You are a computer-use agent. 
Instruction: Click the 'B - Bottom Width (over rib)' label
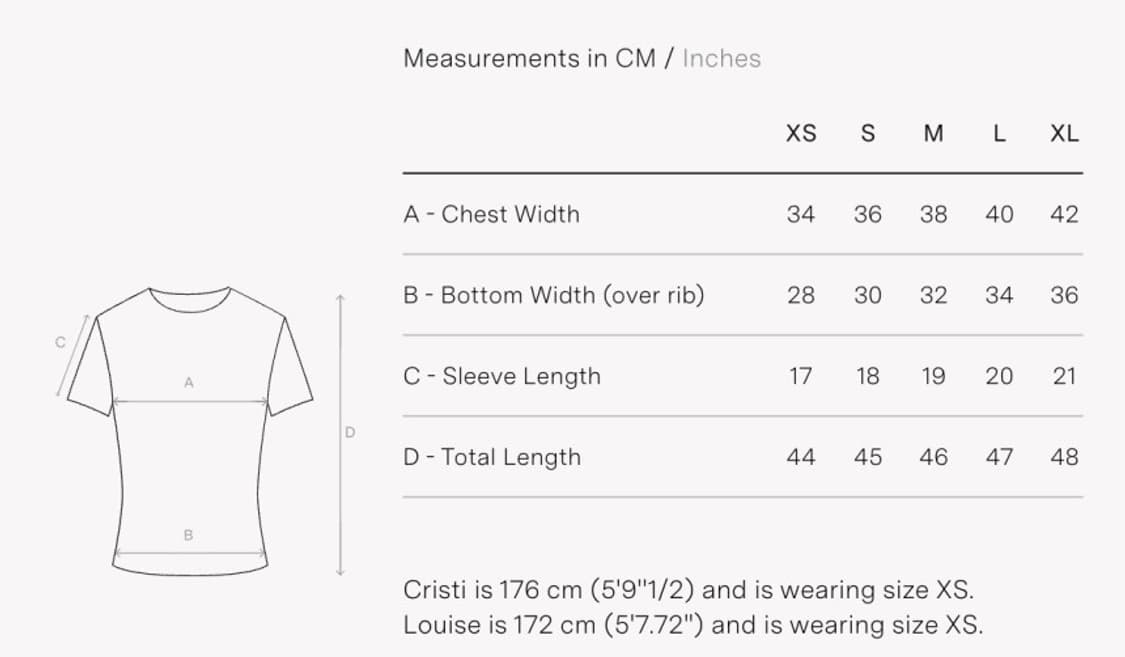[554, 295]
